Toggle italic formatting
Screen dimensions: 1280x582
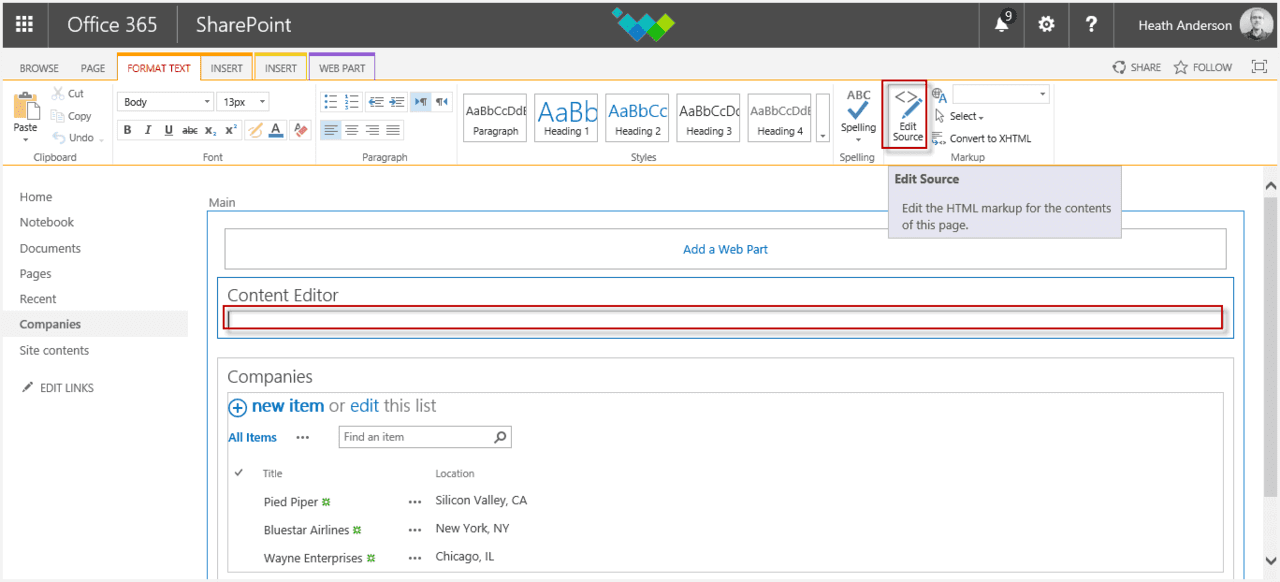pyautogui.click(x=148, y=130)
